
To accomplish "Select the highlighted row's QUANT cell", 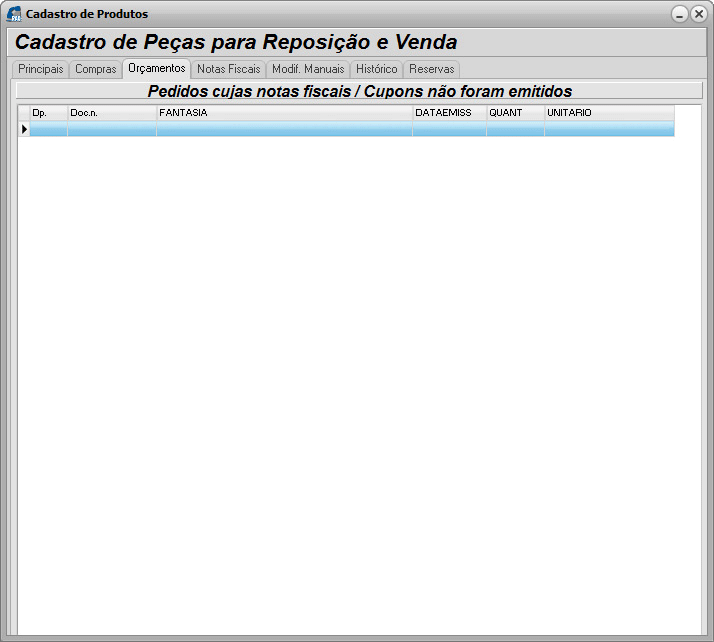I will coord(515,129).
